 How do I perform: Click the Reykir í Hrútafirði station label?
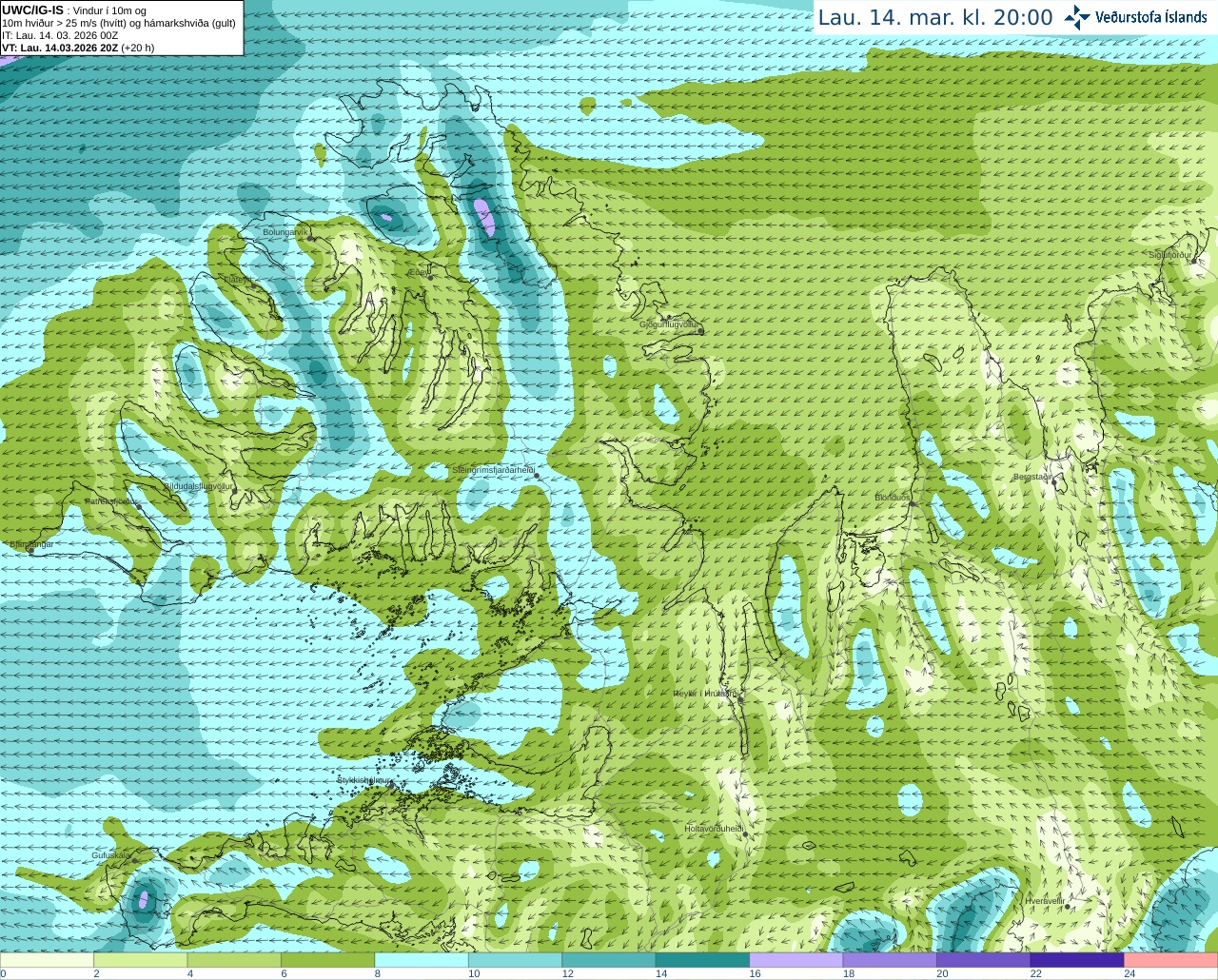point(705,694)
